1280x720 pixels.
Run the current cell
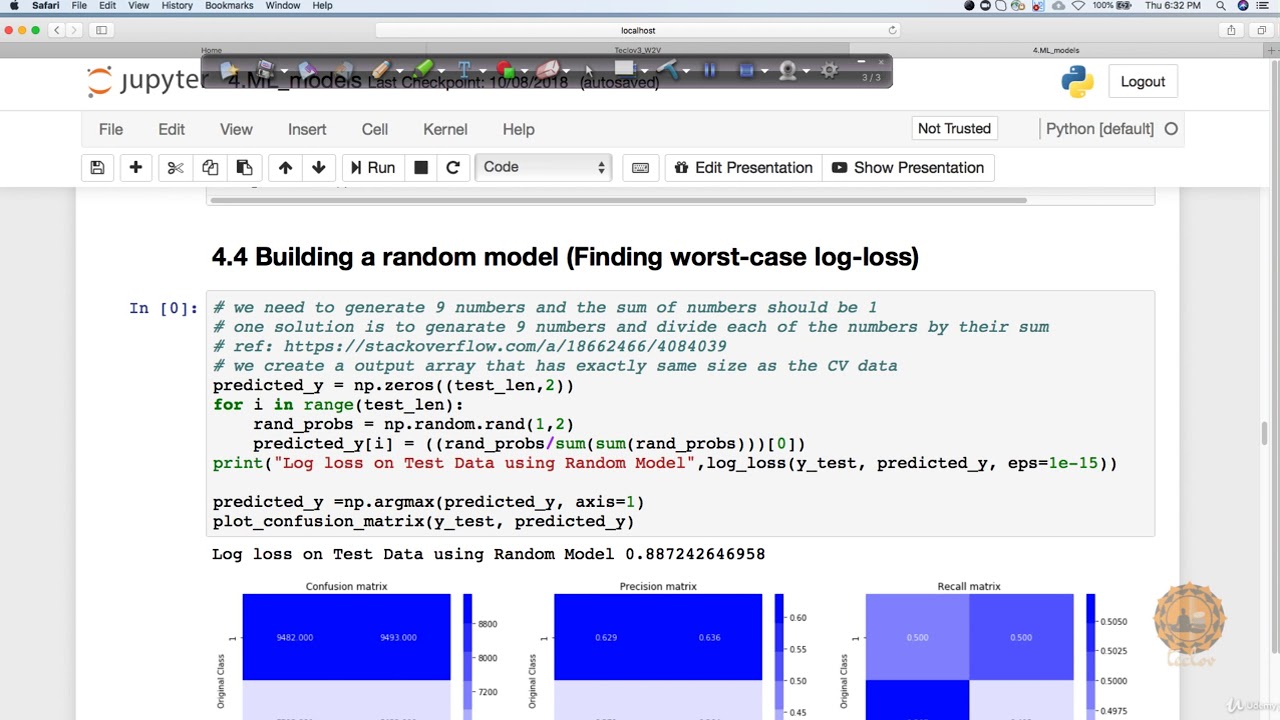coord(372,168)
